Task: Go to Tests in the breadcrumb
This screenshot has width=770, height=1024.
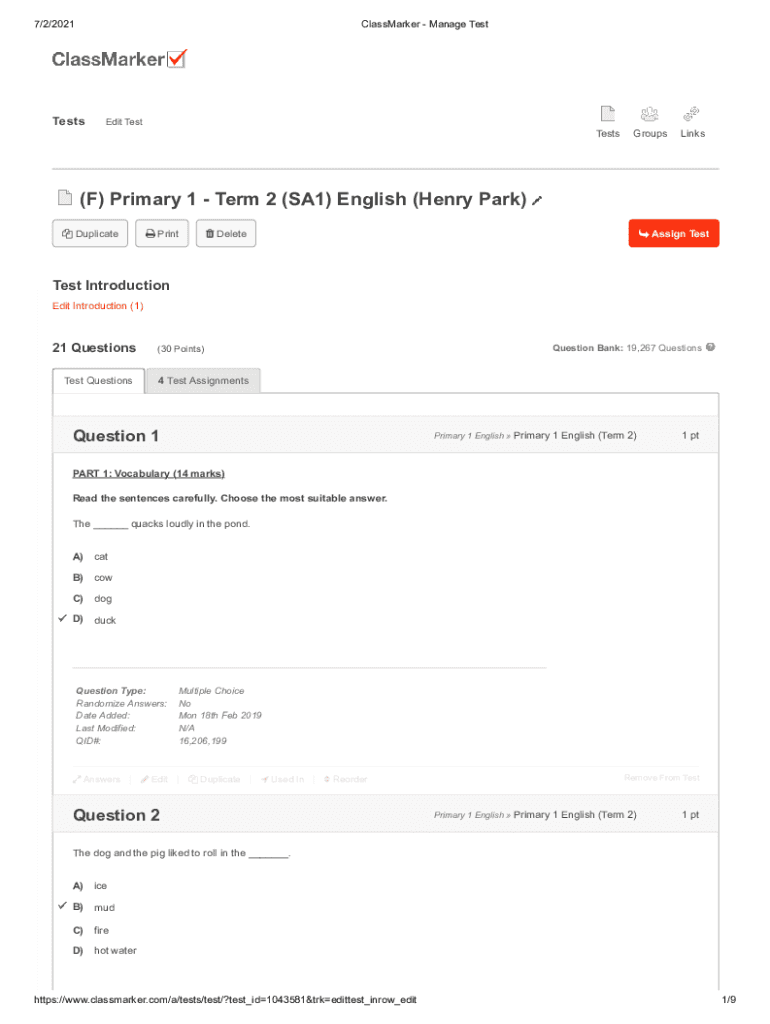Action: coord(69,121)
